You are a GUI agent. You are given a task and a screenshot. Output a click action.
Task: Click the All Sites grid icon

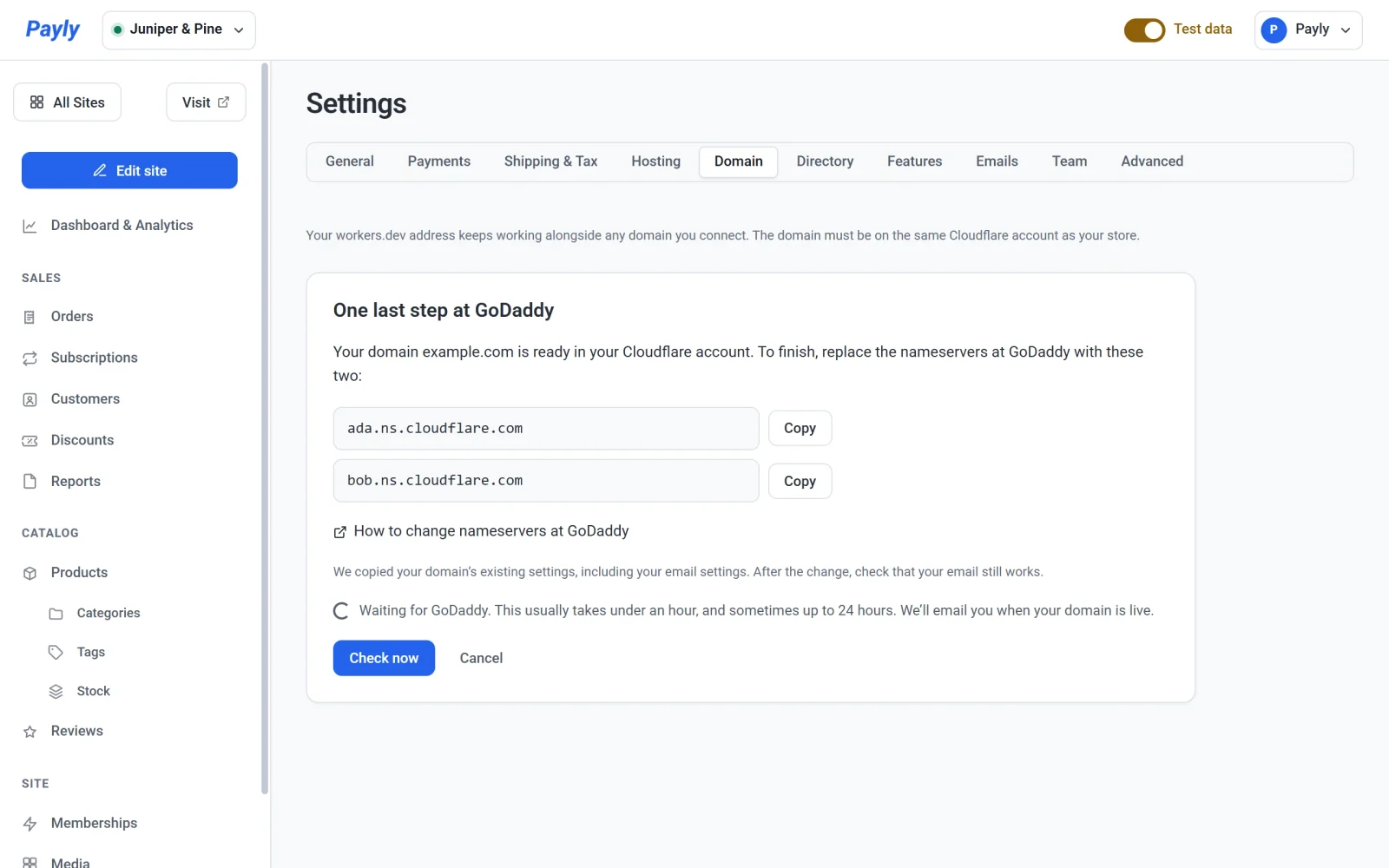(x=36, y=102)
